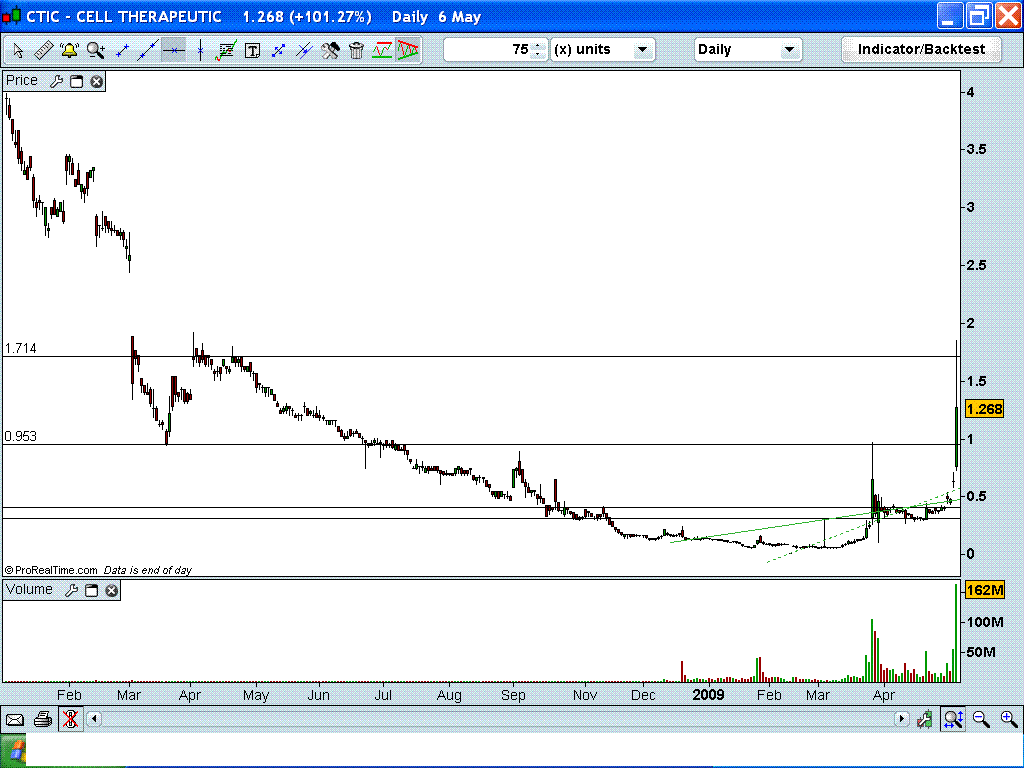Click the 1.268 current price label
Viewport: 1024px width, 768px height.
pyautogui.click(x=984, y=409)
